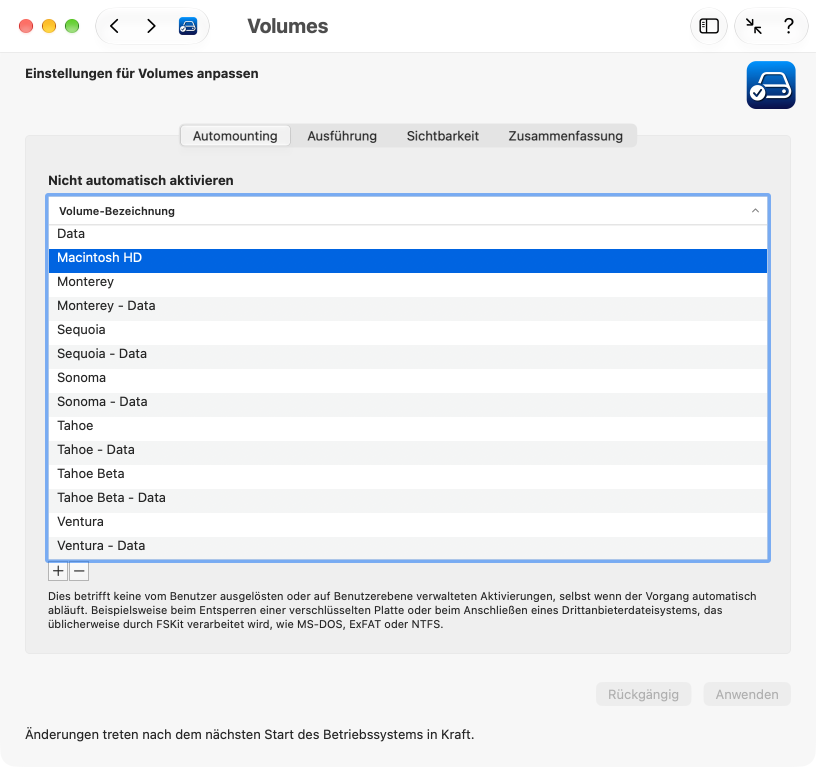816x767 pixels.
Task: Select the Tahoe Beta - Data row
Action: click(x=408, y=500)
